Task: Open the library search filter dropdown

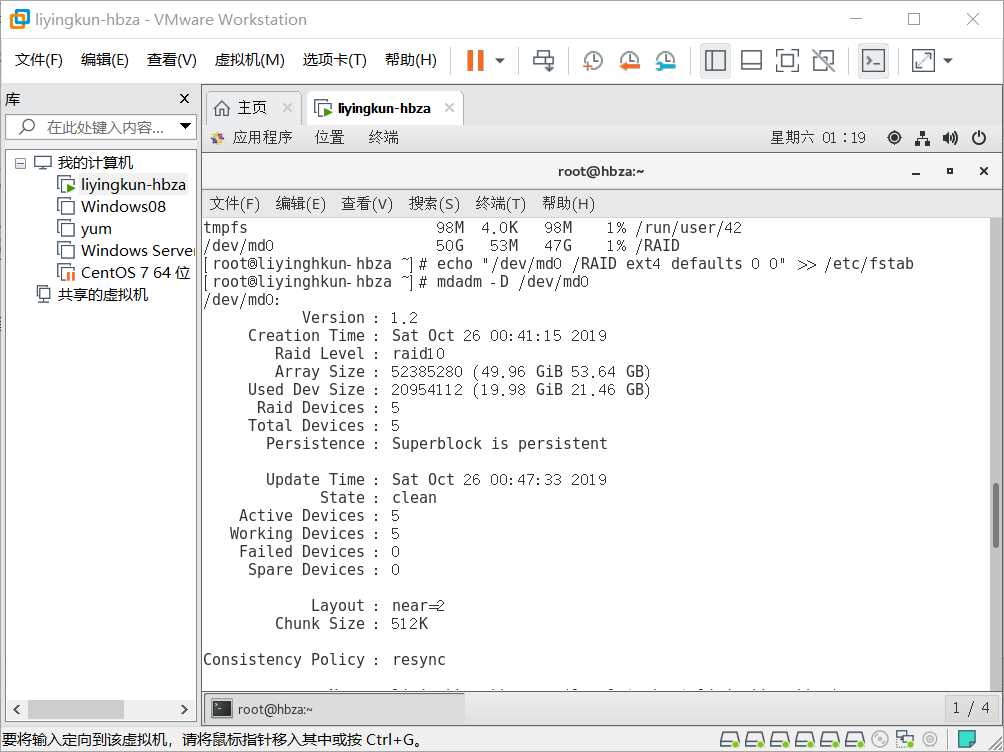Action: 186,126
